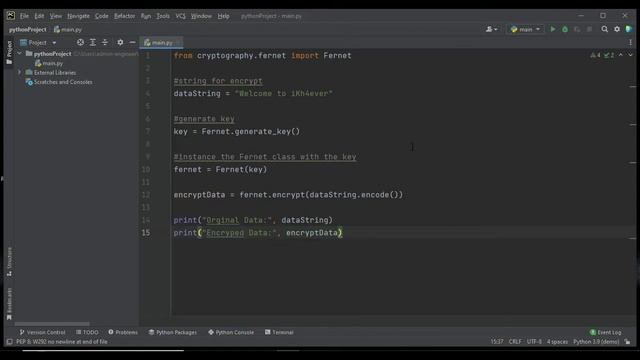Run with coverage icon in toolbar
This screenshot has height=360, width=640.
point(577,29)
